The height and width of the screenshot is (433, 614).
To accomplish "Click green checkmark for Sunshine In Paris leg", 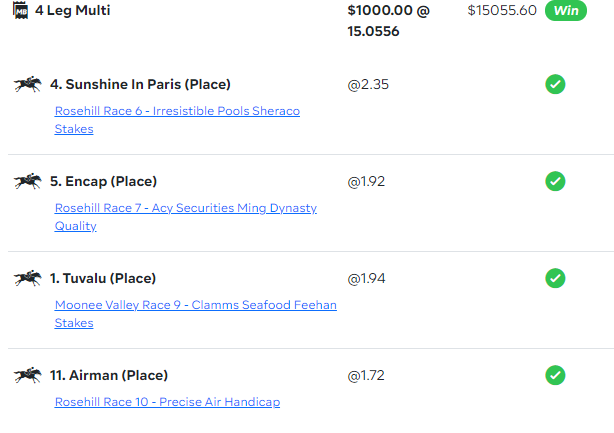I will click(555, 84).
